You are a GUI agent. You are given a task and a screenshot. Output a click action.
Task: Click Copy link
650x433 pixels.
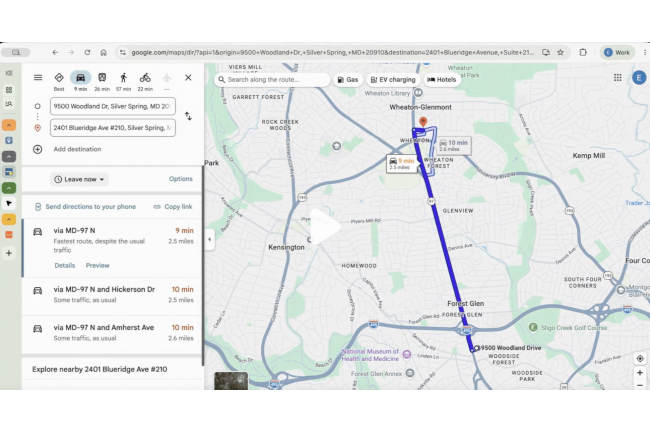click(x=173, y=207)
